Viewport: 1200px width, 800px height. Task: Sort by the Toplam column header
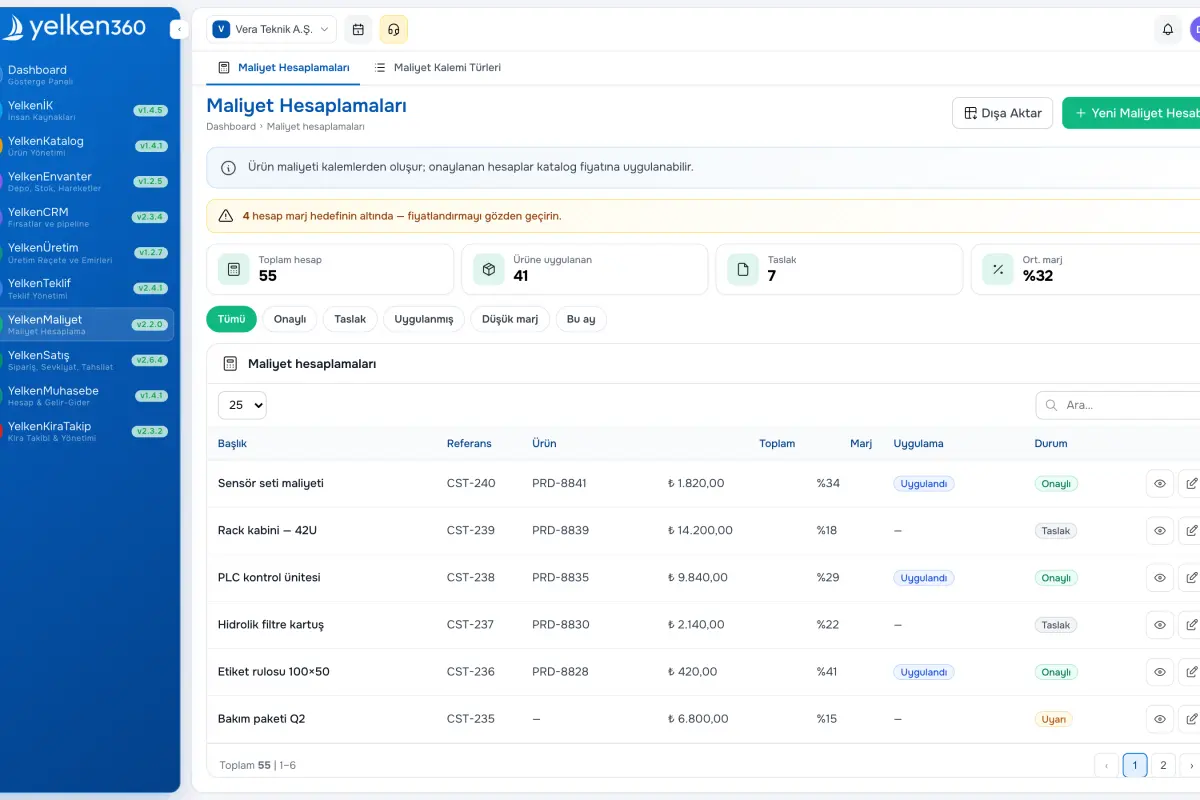[x=777, y=443]
